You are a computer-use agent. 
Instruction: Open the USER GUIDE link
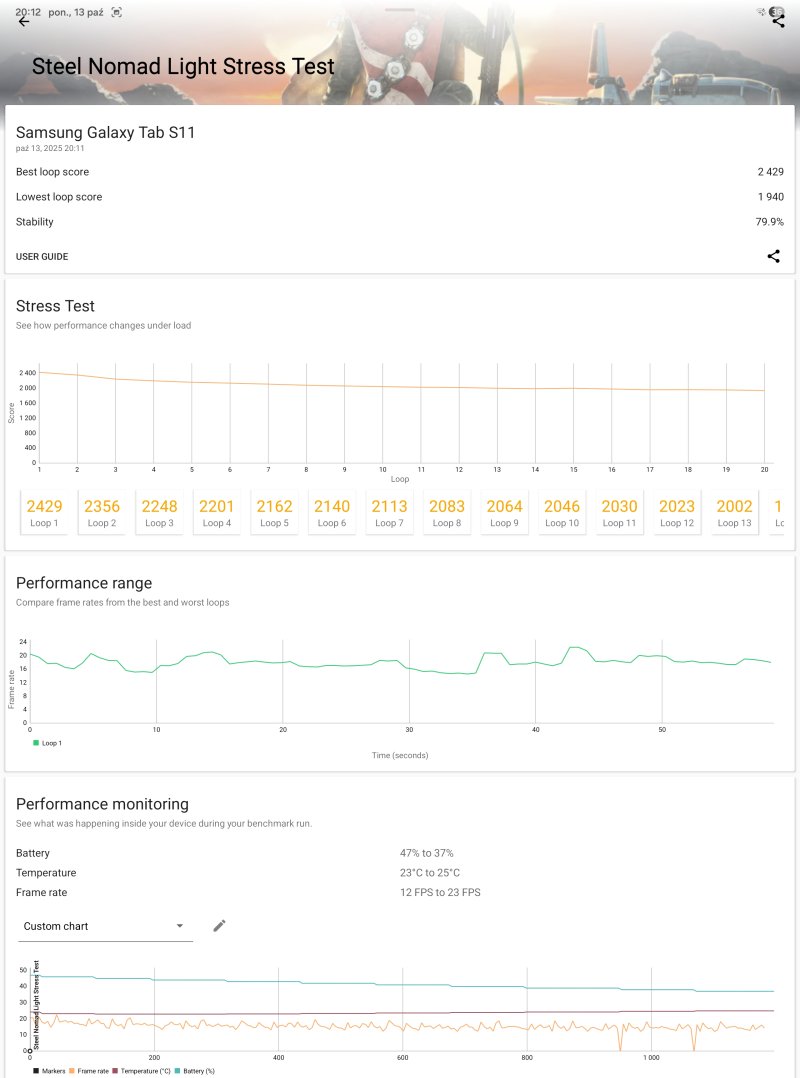(x=42, y=257)
